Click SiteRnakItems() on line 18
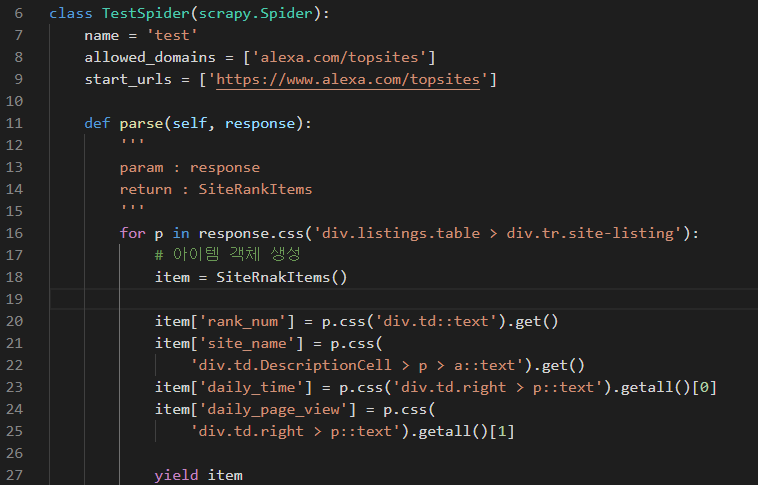758x485 pixels. [x=282, y=277]
